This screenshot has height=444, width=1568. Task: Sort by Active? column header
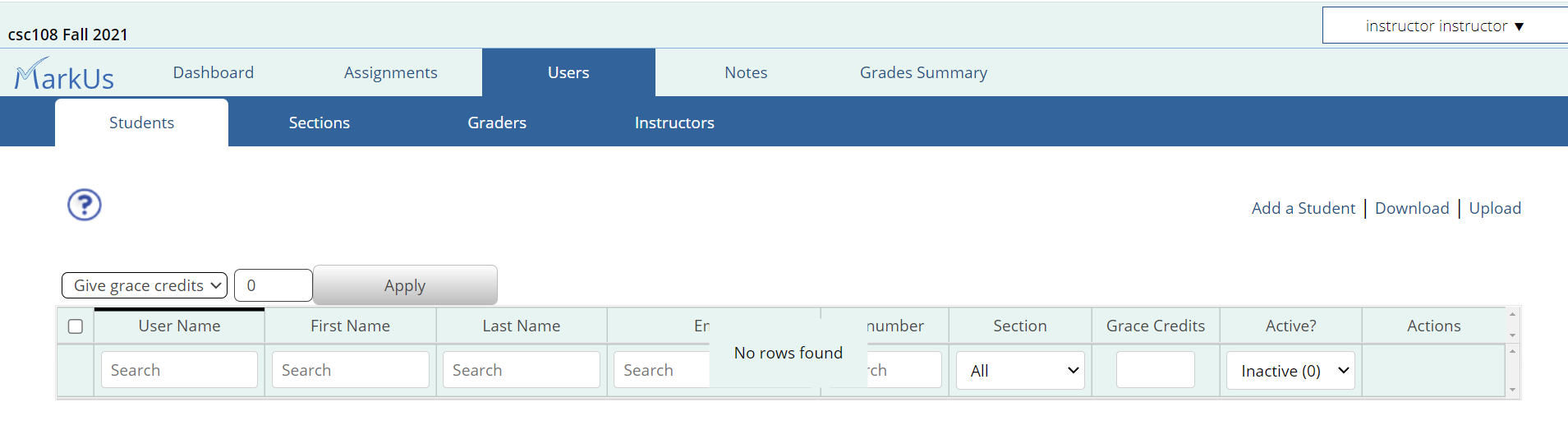point(1290,326)
